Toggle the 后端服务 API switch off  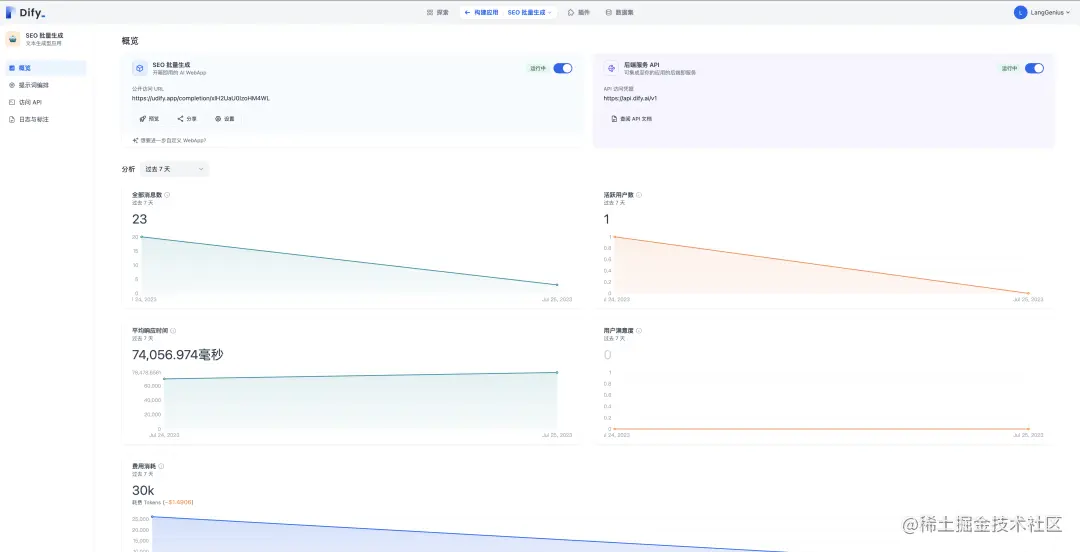tap(1034, 68)
